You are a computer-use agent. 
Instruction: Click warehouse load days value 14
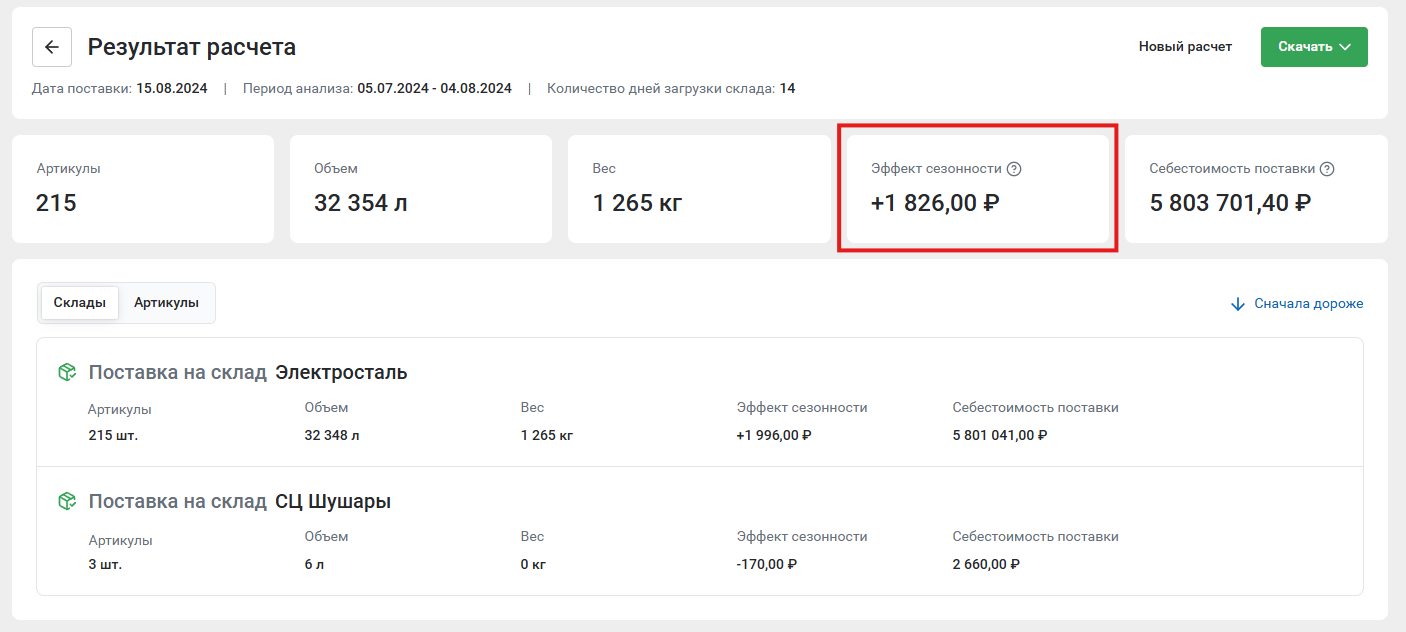tap(787, 88)
